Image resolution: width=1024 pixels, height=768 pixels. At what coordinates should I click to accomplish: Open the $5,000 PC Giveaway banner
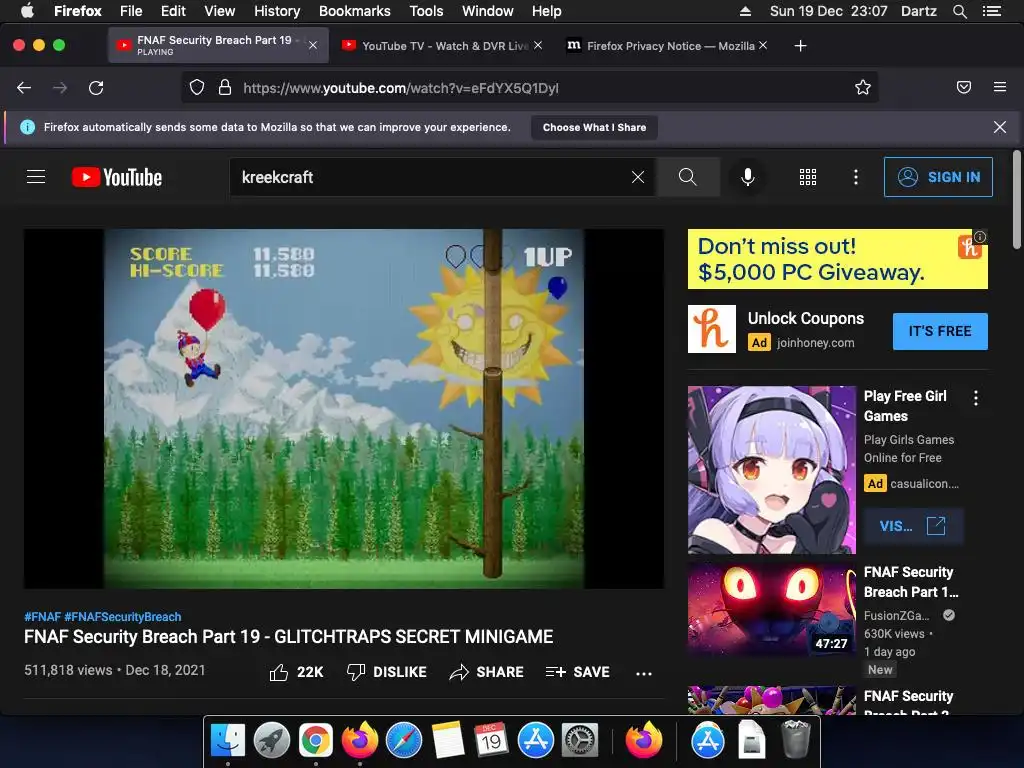tap(837, 259)
